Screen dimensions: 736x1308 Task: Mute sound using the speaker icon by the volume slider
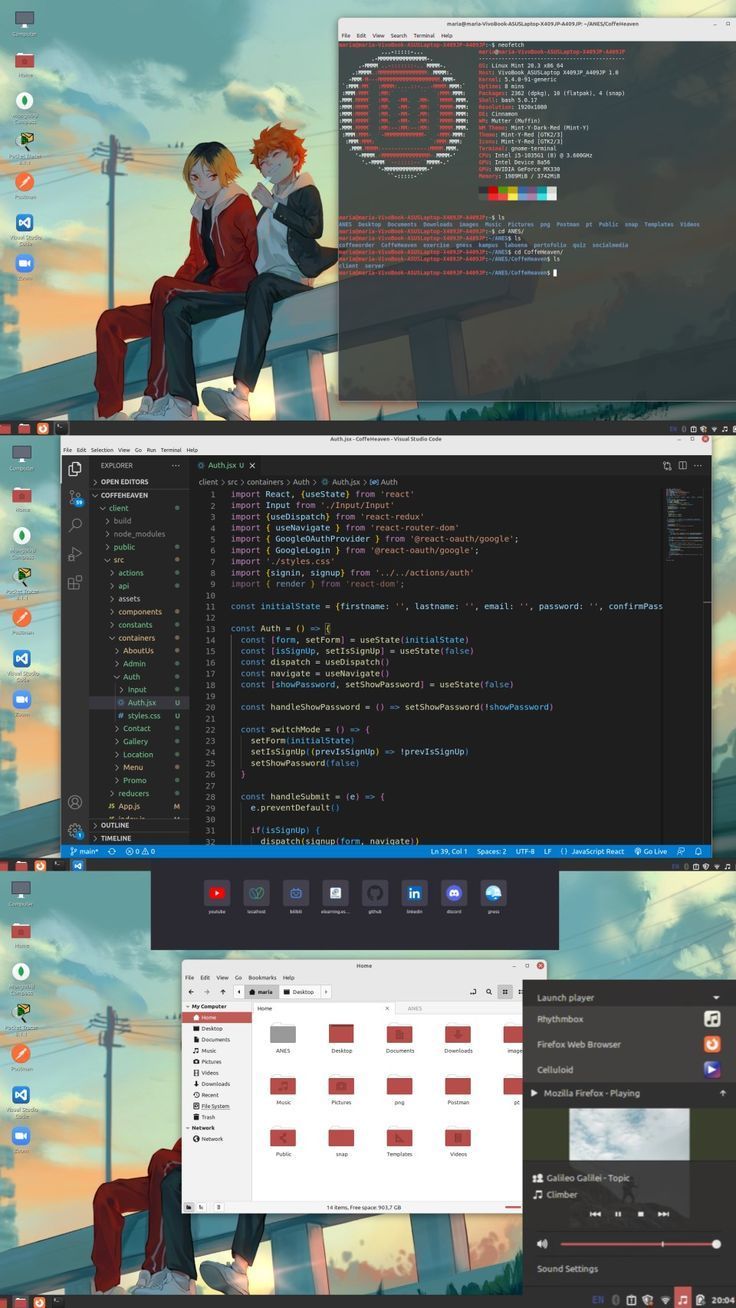[x=542, y=1244]
